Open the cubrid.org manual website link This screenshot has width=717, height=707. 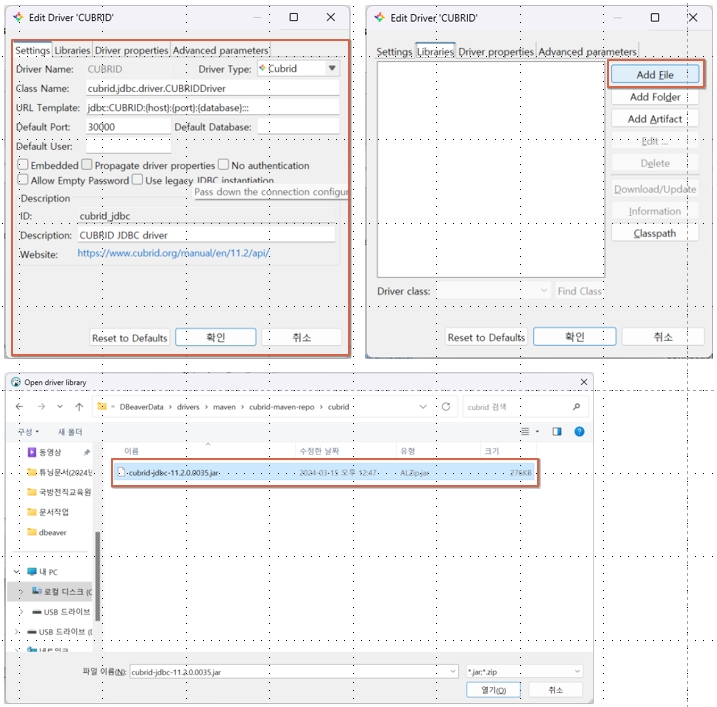tap(173, 253)
